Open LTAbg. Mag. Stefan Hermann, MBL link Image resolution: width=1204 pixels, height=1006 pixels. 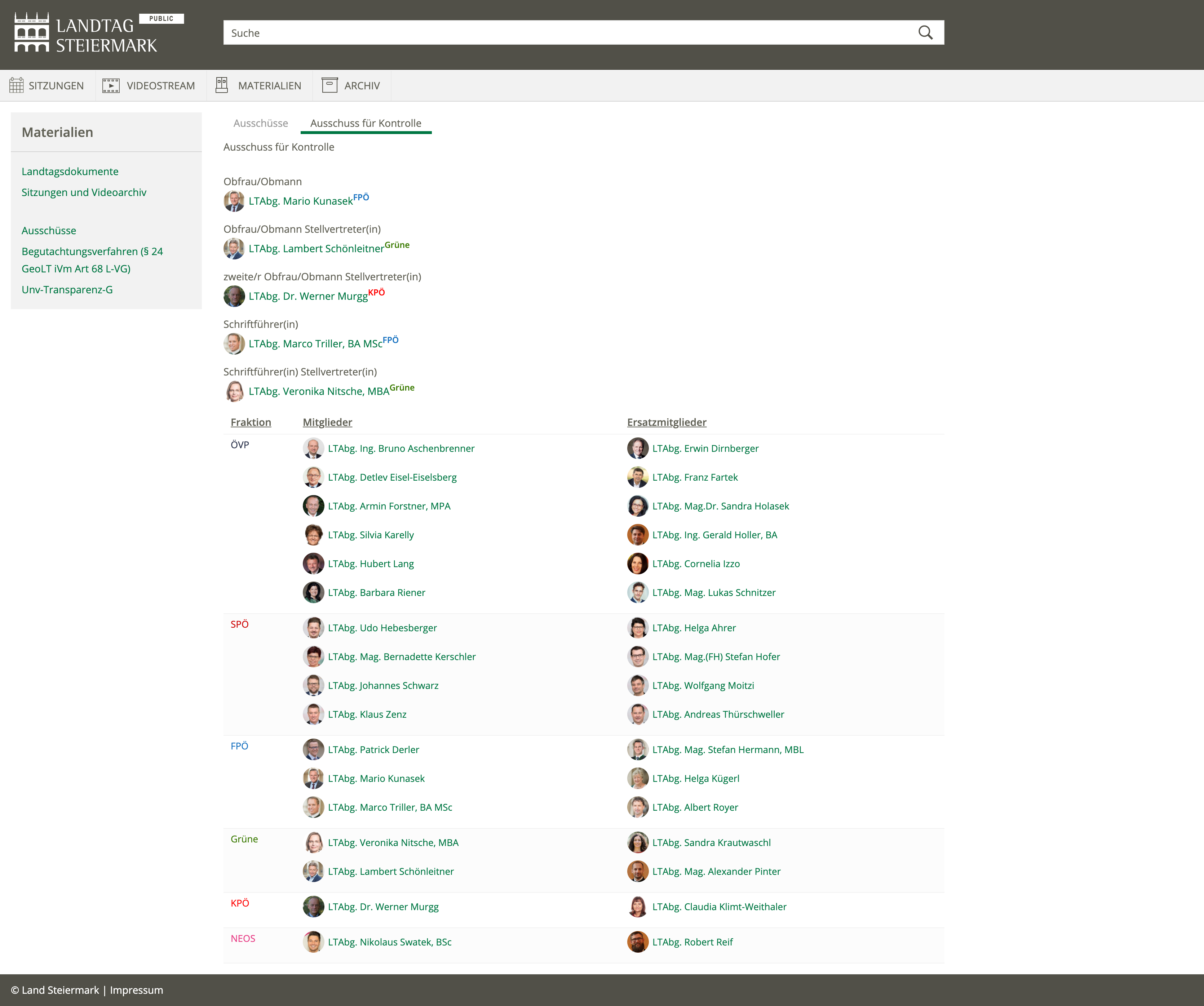[x=728, y=750]
